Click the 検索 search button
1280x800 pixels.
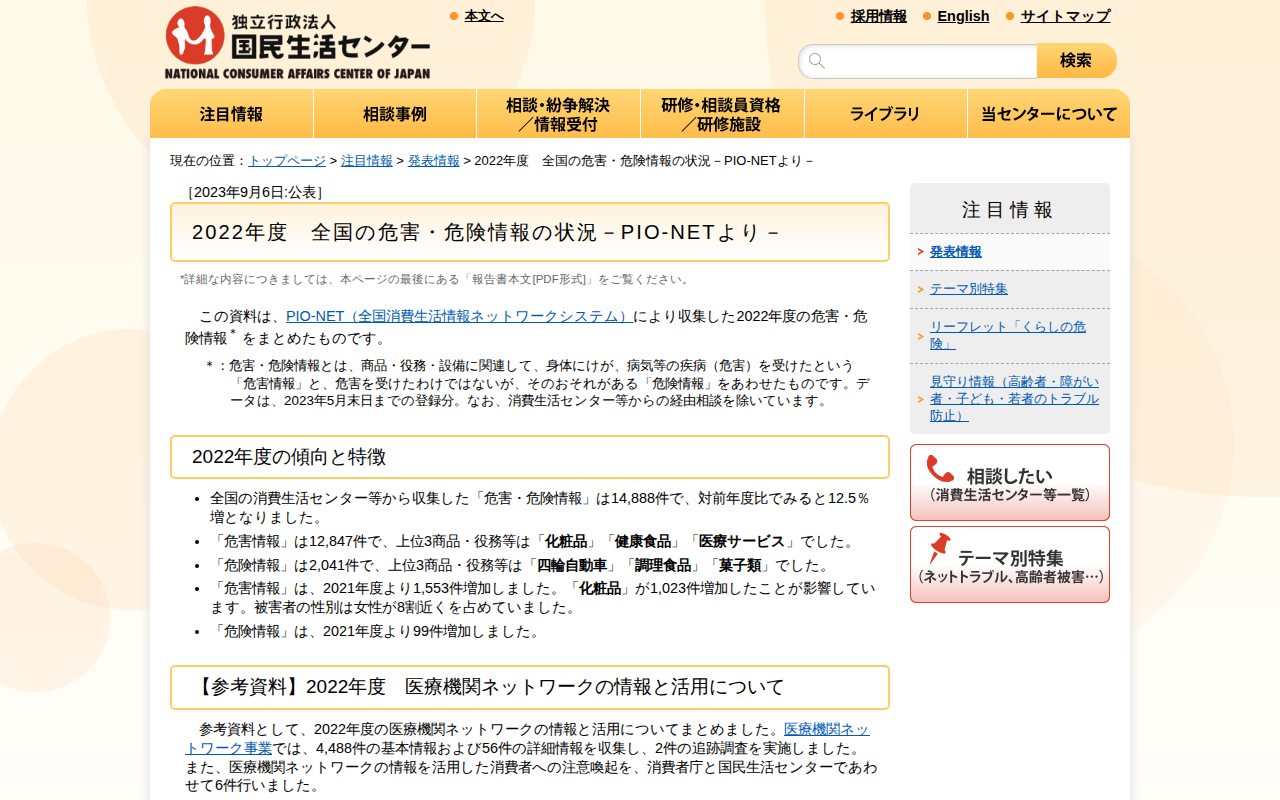(x=1076, y=61)
